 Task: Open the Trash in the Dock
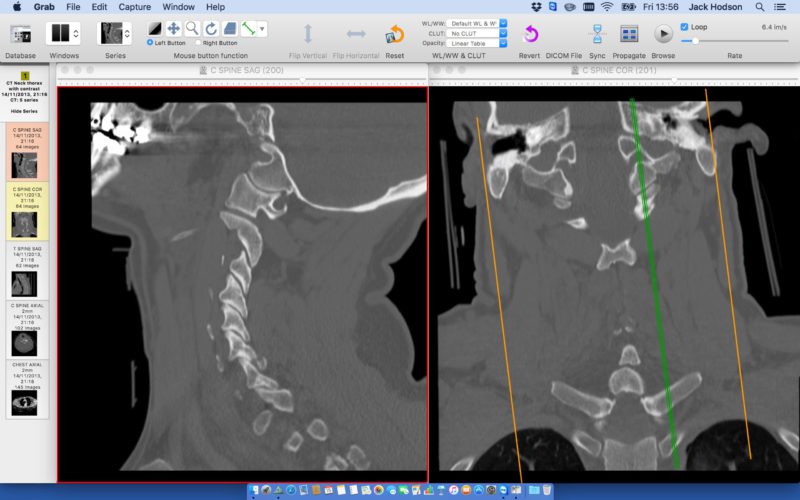(x=546, y=490)
